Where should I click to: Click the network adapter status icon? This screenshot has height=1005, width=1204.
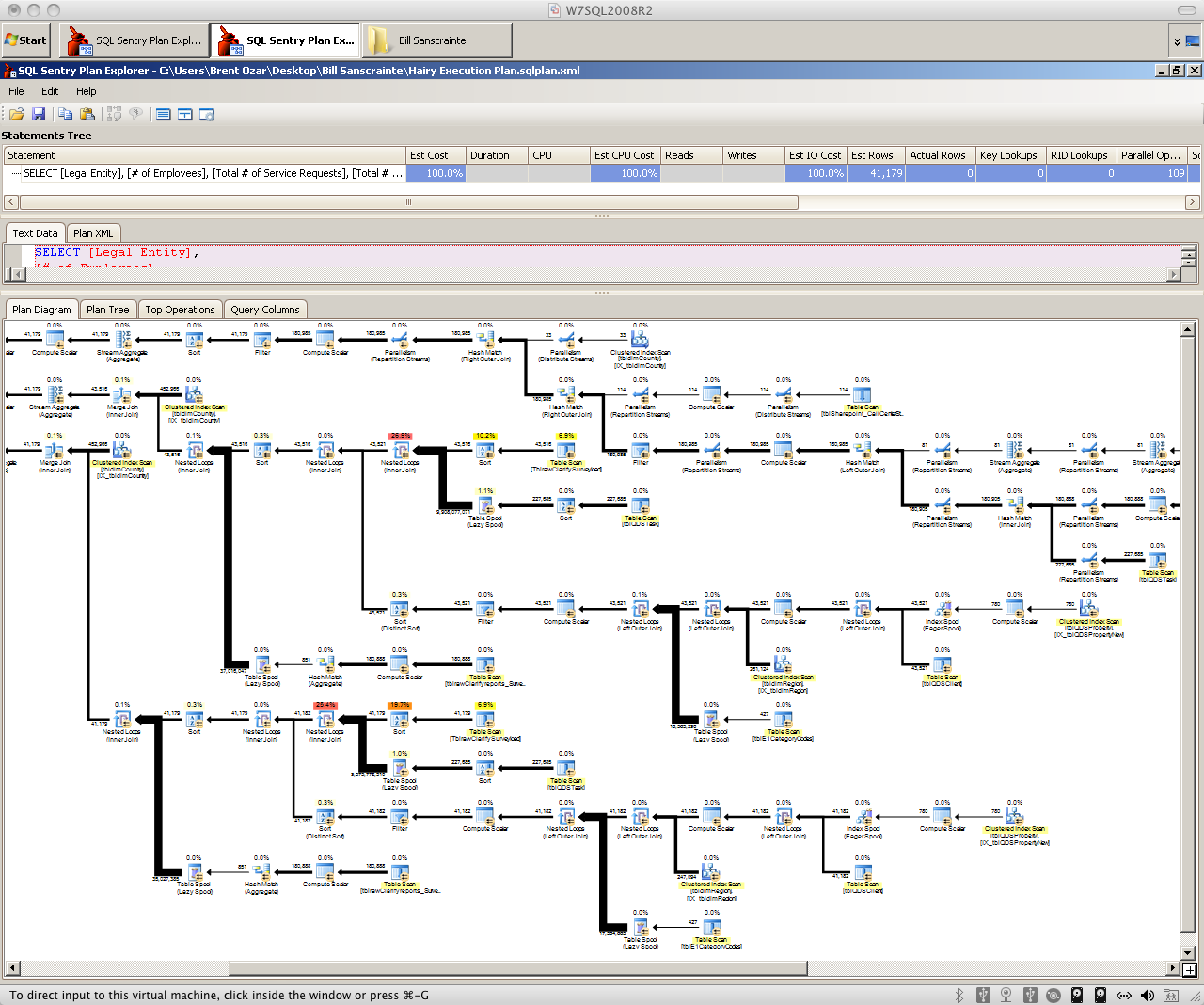coord(1124,996)
